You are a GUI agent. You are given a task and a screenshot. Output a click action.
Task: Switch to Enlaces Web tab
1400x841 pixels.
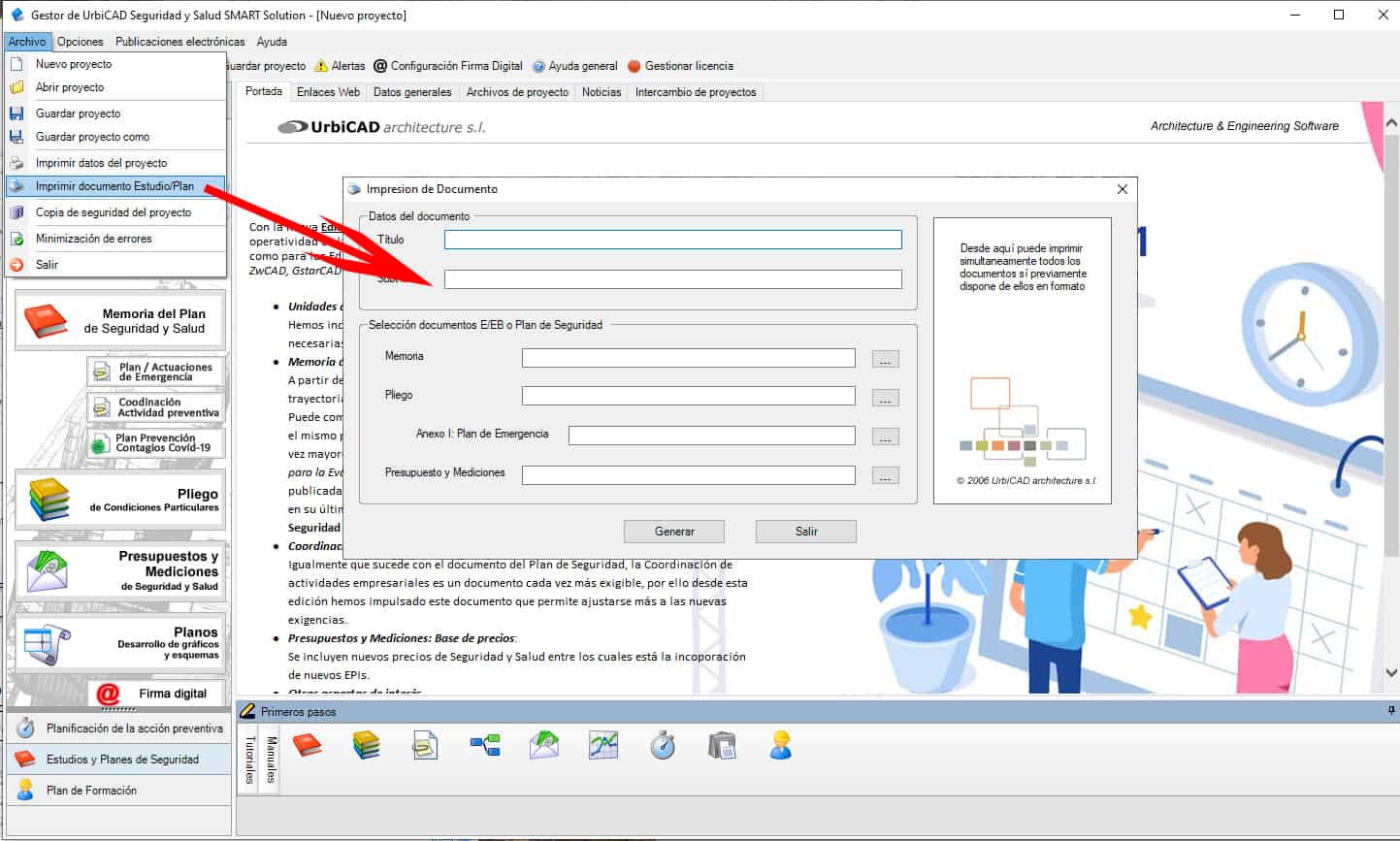point(328,92)
